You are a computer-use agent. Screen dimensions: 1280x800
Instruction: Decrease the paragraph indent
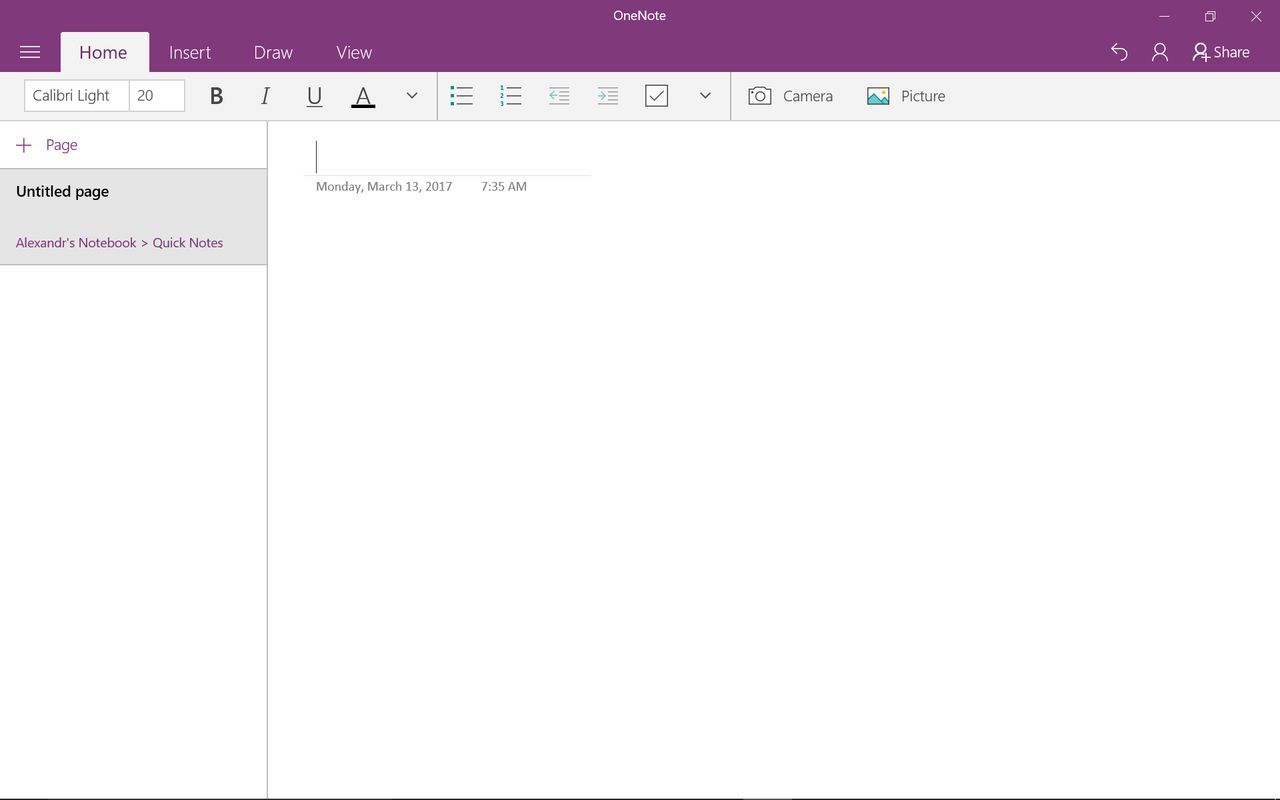[x=559, y=96]
